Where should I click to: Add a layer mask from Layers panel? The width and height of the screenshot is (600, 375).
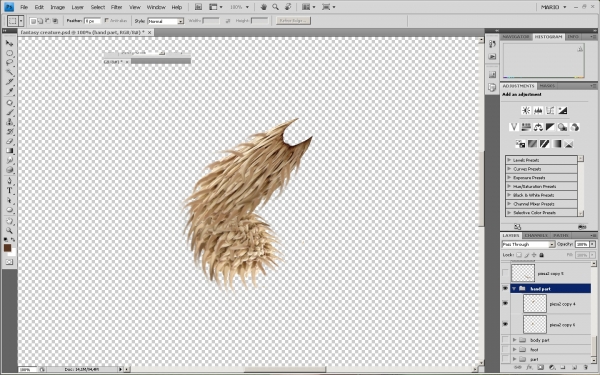click(540, 367)
